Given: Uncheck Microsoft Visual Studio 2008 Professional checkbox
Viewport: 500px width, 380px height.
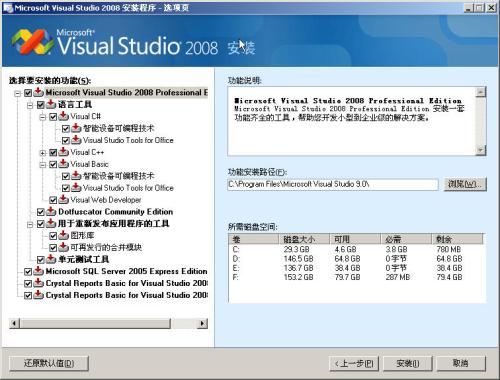Looking at the screenshot, I should (x=28, y=93).
